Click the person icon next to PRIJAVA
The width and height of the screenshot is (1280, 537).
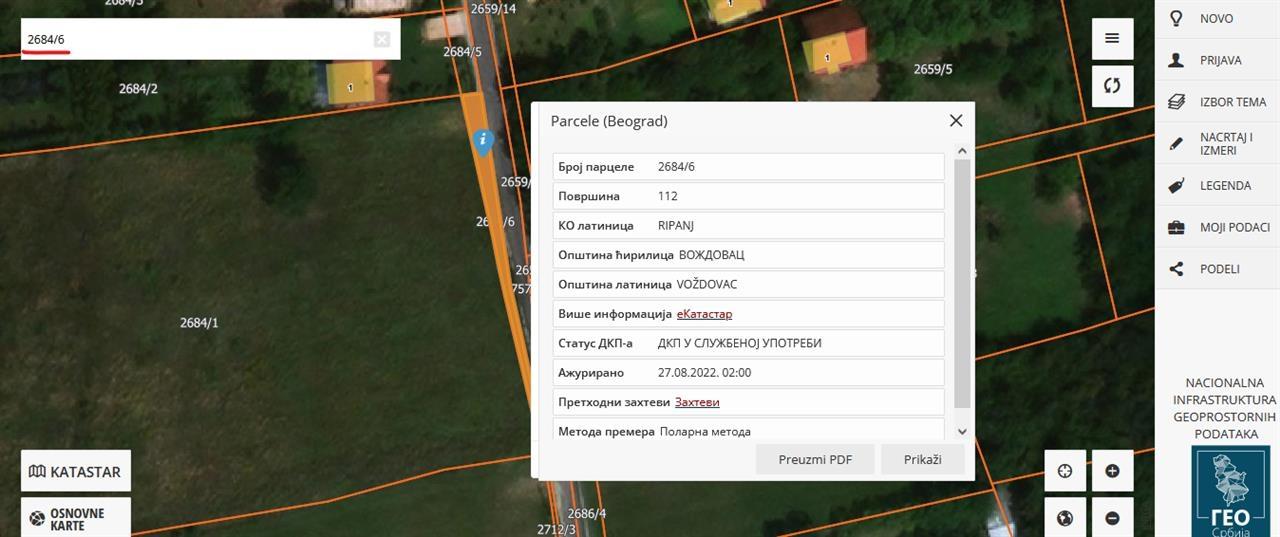click(x=1176, y=60)
